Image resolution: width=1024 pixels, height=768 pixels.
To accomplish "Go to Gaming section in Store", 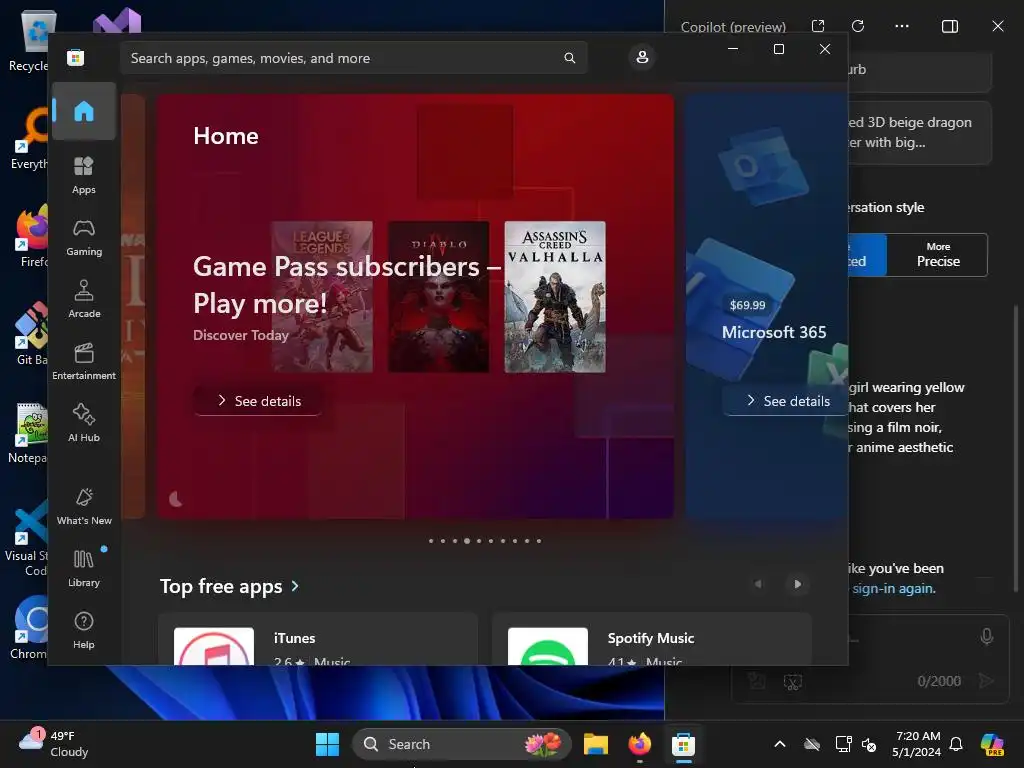I will coord(84,238).
